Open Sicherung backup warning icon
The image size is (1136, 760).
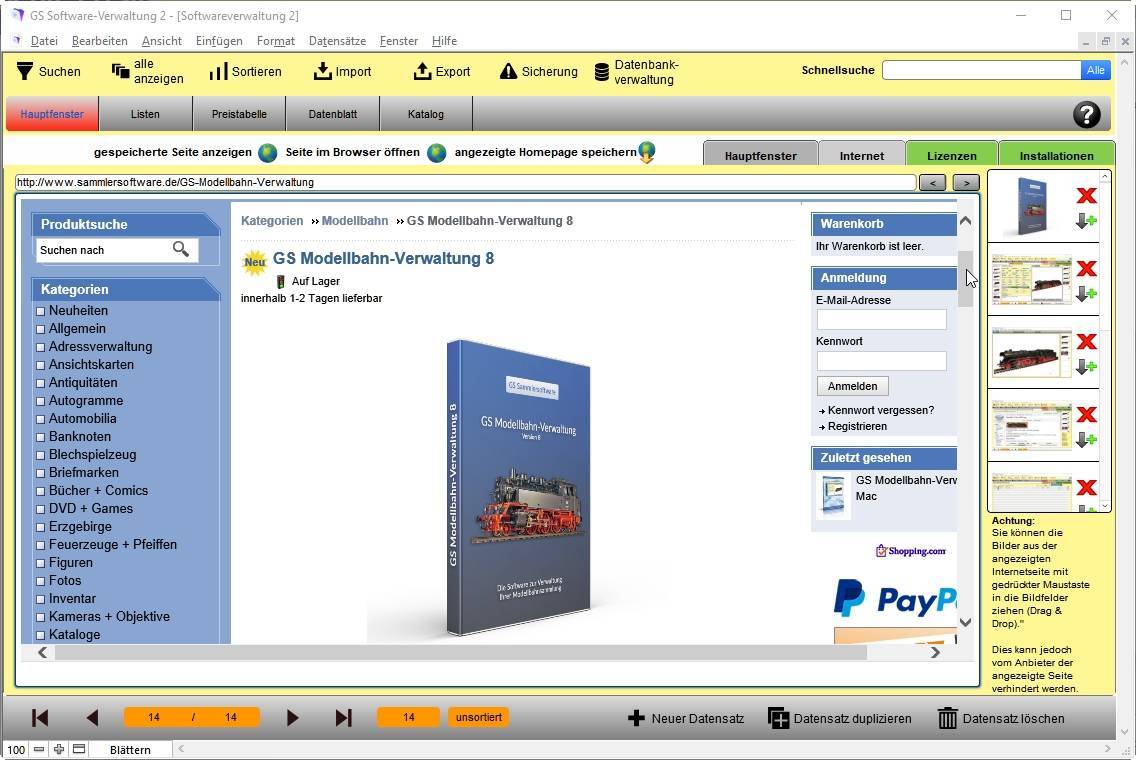click(x=508, y=71)
